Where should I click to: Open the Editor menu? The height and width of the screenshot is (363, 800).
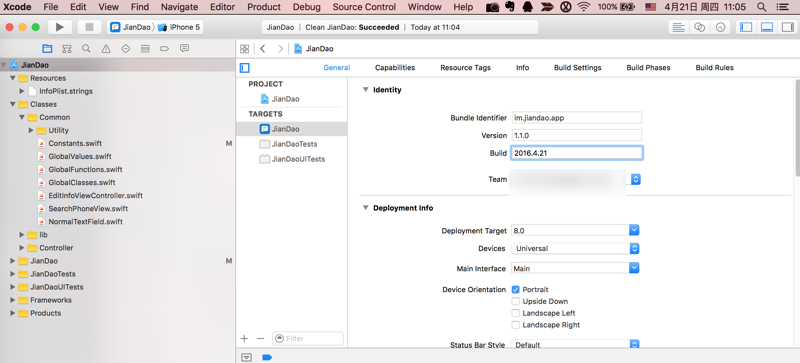[222, 7]
